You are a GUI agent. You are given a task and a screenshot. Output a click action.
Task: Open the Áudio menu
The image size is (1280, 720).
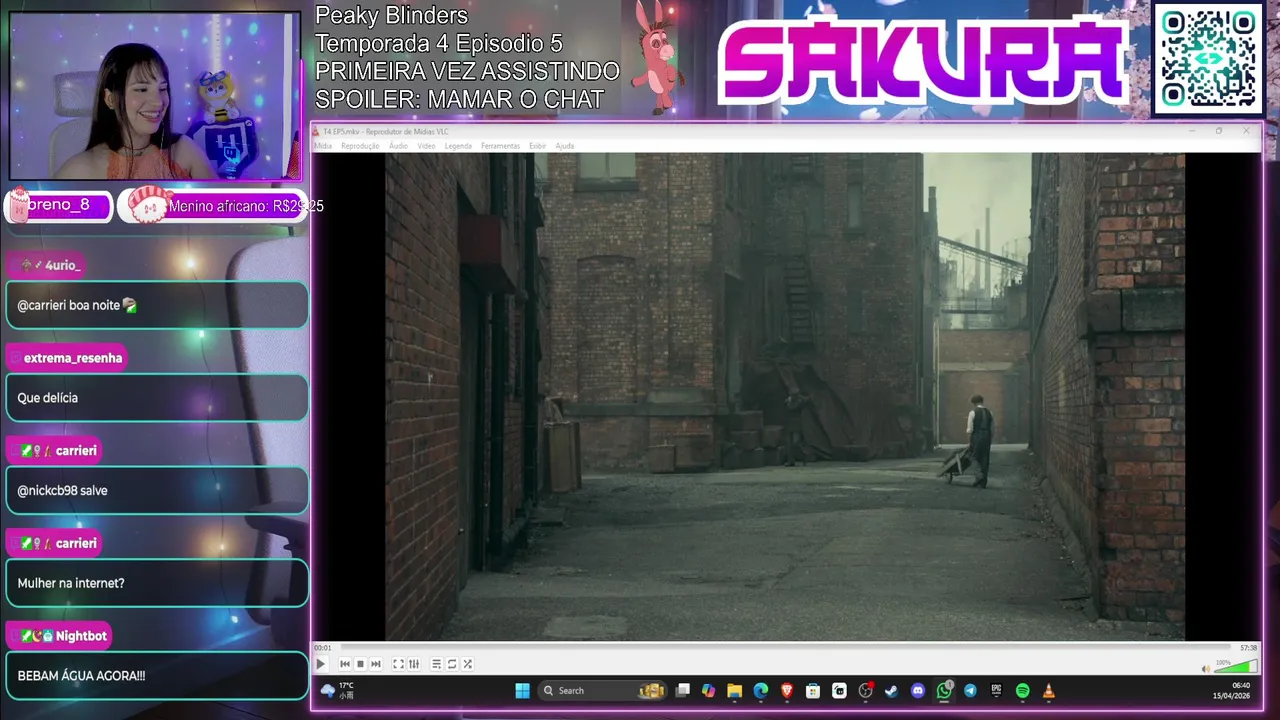[398, 146]
